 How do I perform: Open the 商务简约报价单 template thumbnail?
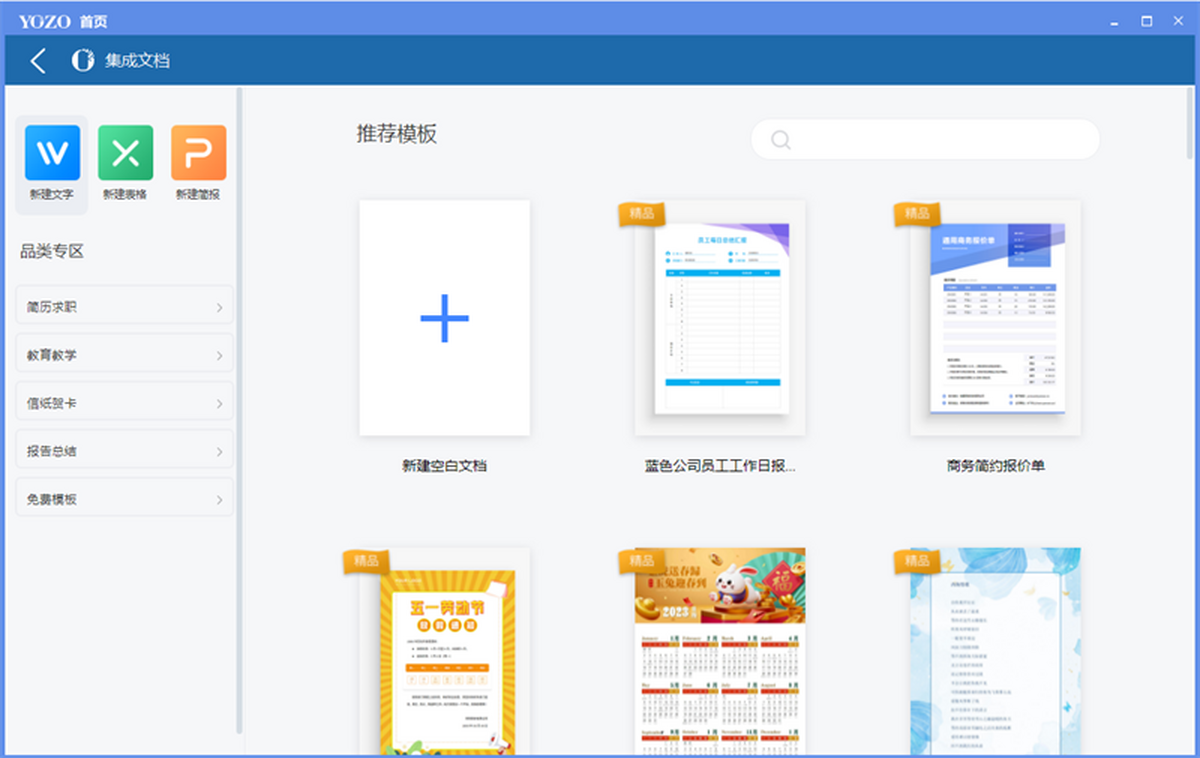coord(996,318)
